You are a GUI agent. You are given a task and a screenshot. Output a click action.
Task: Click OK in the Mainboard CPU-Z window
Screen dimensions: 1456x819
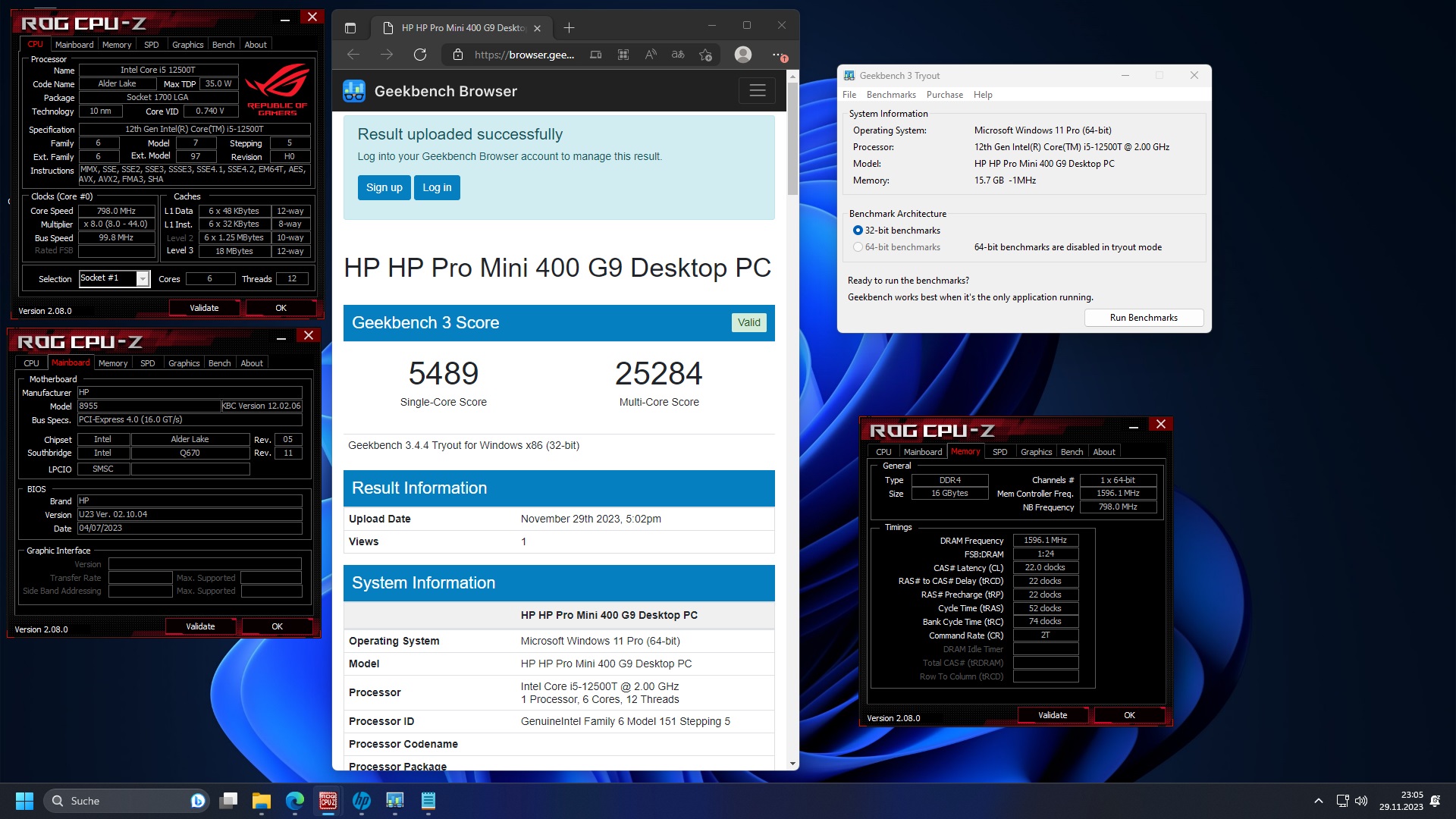coord(277,626)
